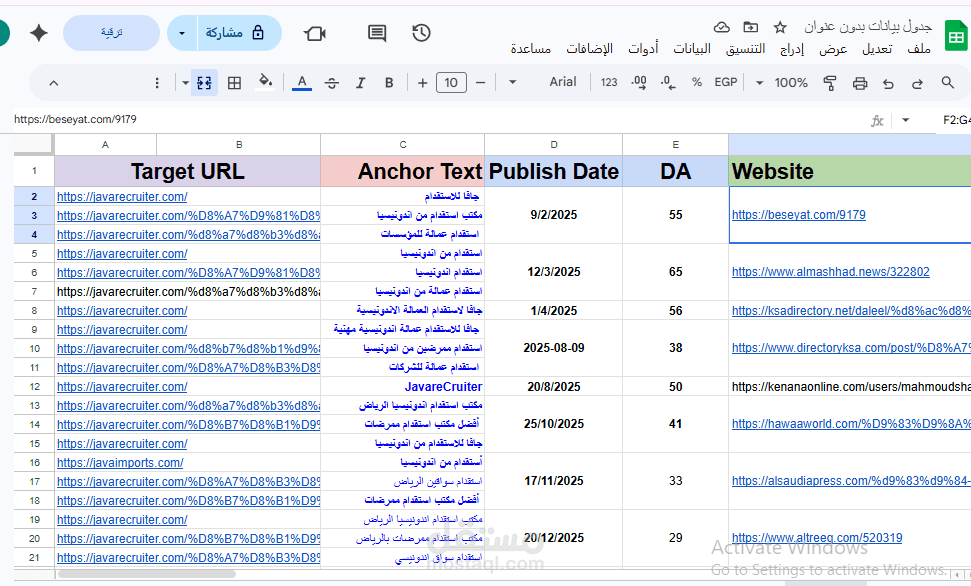Check the cloud document status icon
The image size is (971, 586).
pos(721,27)
